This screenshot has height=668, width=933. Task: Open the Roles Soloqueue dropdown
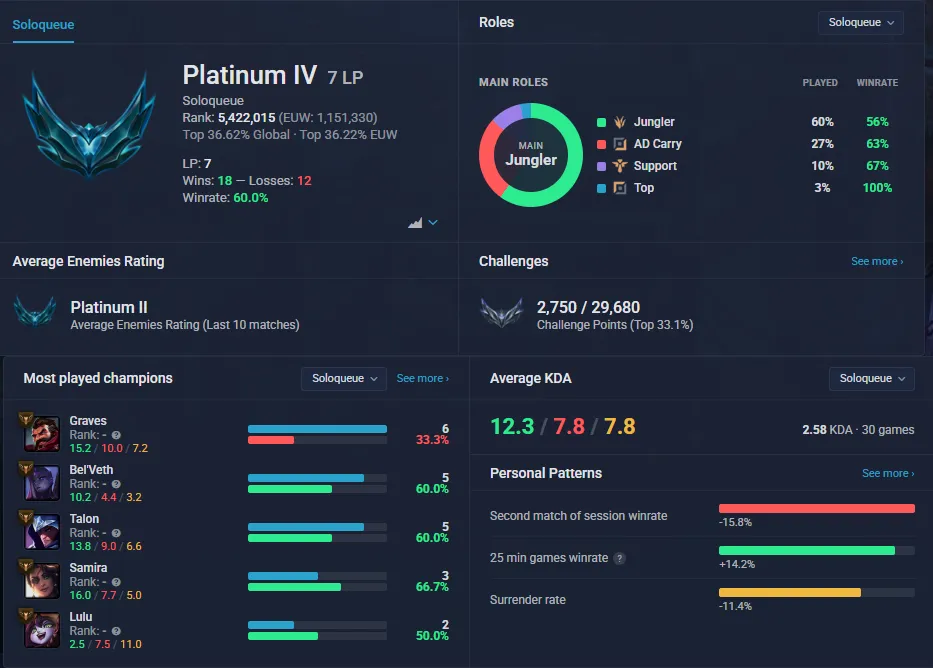(860, 23)
